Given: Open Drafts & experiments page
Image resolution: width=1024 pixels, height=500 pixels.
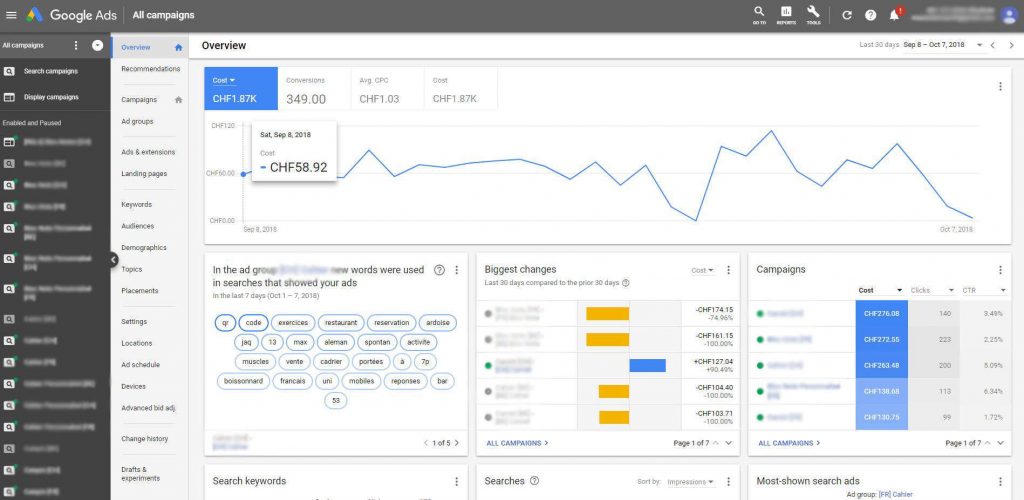Looking at the screenshot, I should point(140,474).
